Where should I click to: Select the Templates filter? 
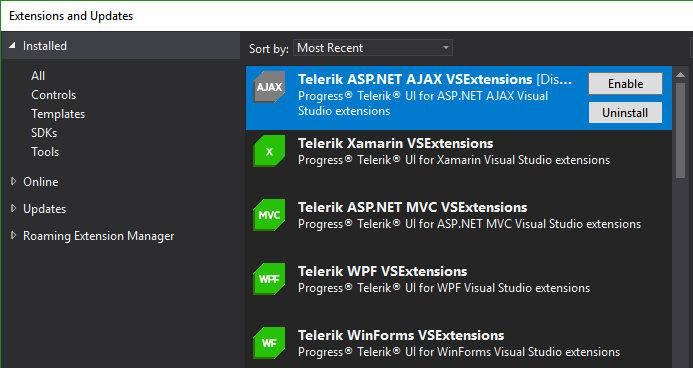(x=58, y=114)
